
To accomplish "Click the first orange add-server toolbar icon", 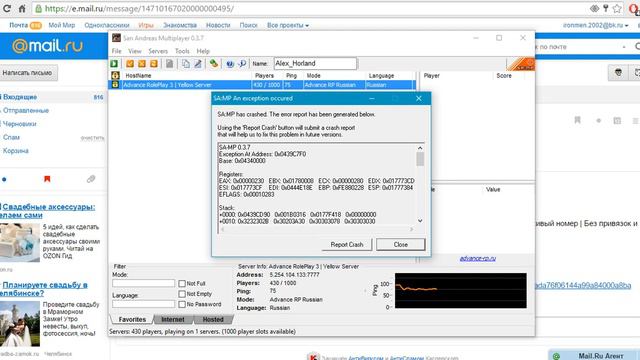I will click(x=130, y=64).
